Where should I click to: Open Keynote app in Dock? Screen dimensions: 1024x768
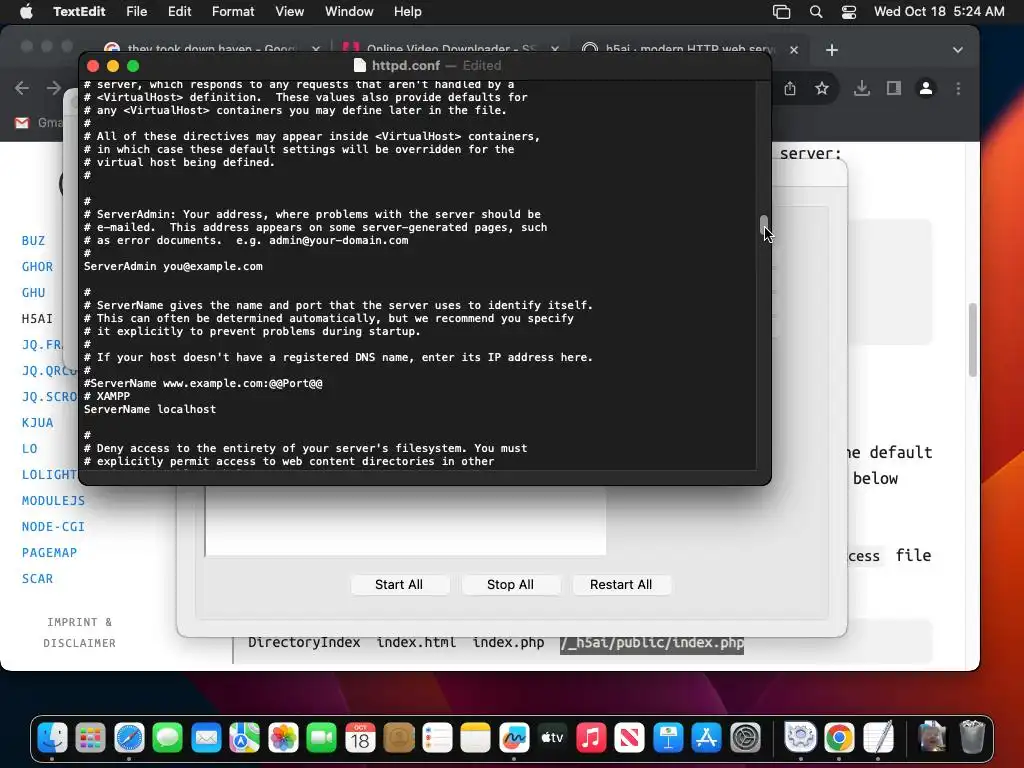pos(668,738)
